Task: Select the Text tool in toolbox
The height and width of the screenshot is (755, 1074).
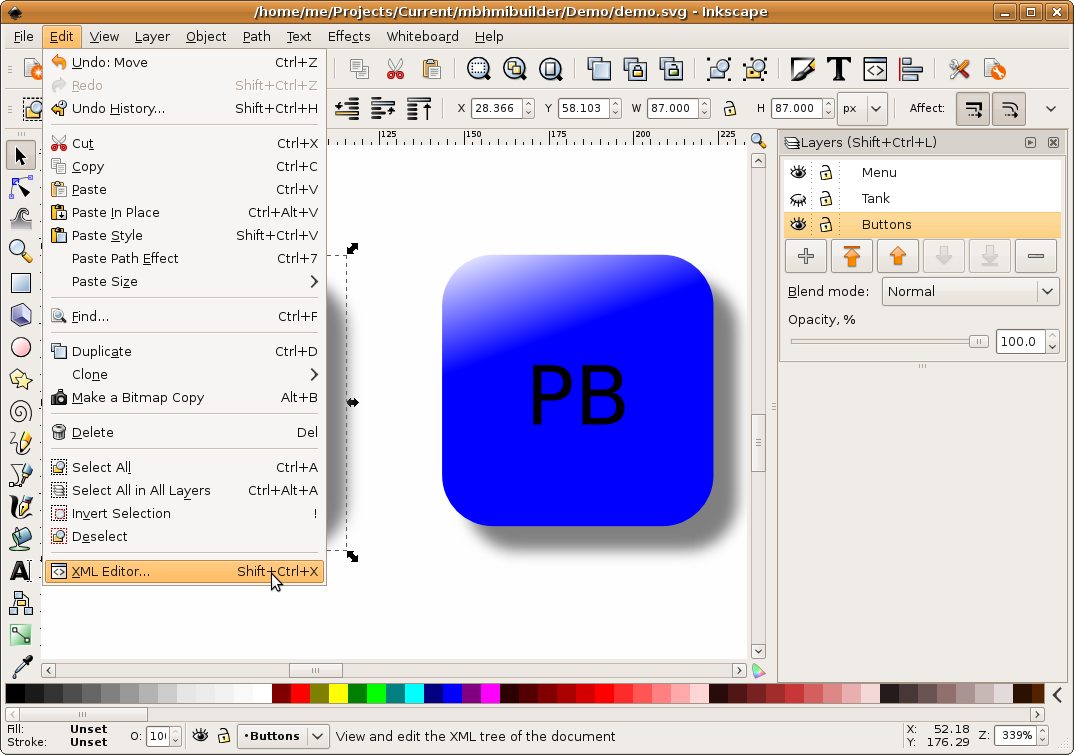Action: (21, 571)
